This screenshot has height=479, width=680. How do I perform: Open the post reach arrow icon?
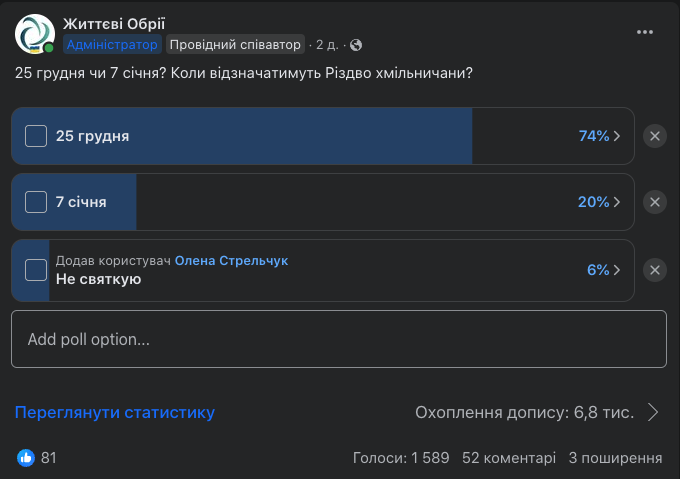pos(653,412)
